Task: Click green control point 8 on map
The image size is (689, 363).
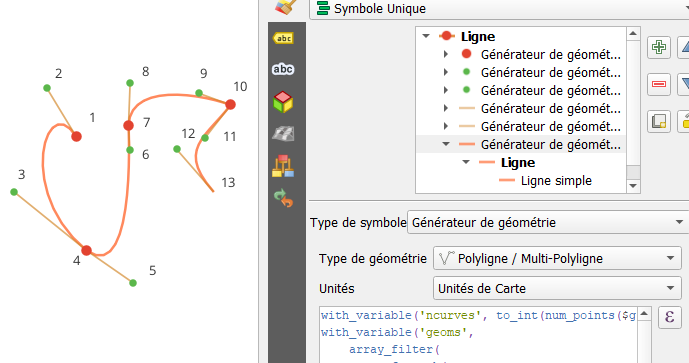Action: coord(130,83)
